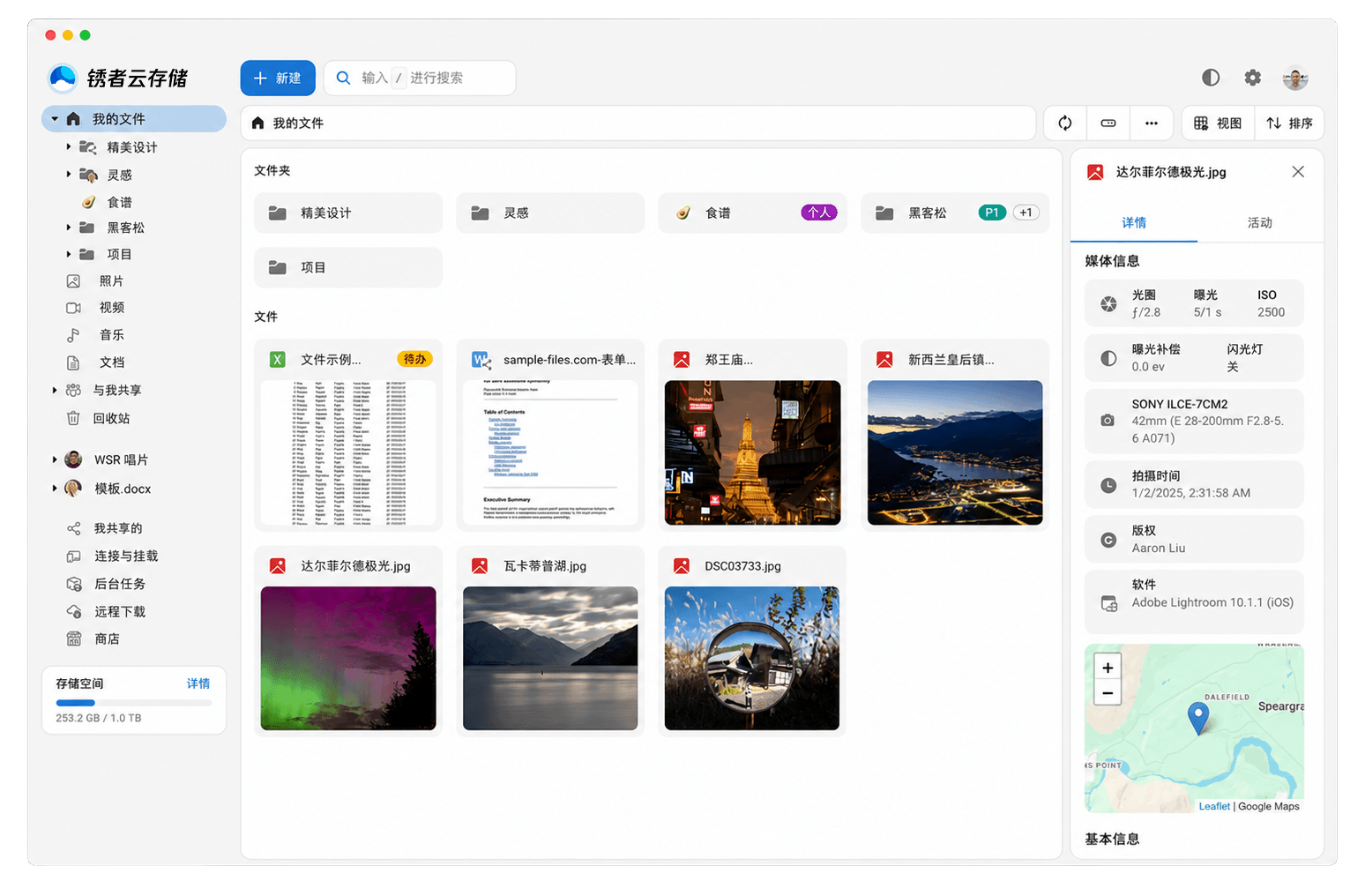Image resolution: width=1365 pixels, height=896 pixels.
Task: Open the 视图 view options
Action: click(1218, 123)
